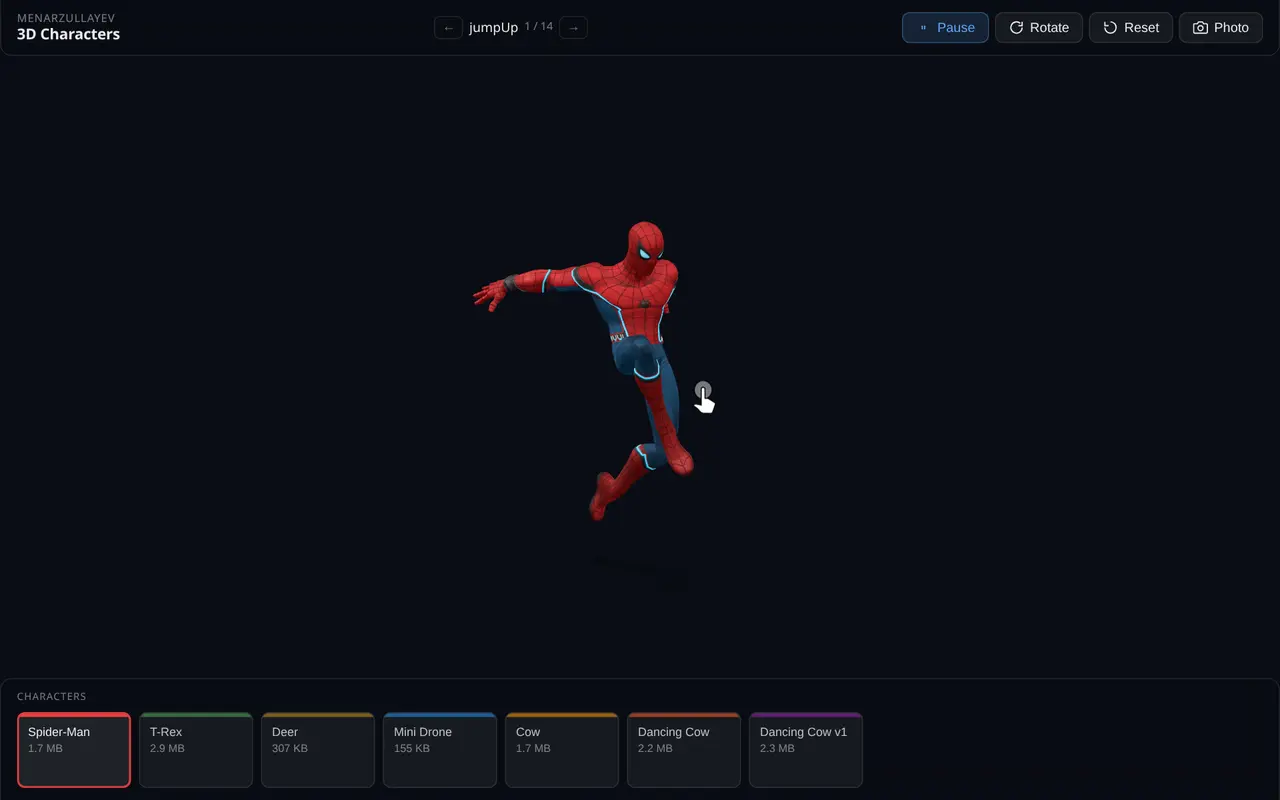The width and height of the screenshot is (1280, 800).
Task: Switch to the Mini Drone model
Action: (x=440, y=750)
